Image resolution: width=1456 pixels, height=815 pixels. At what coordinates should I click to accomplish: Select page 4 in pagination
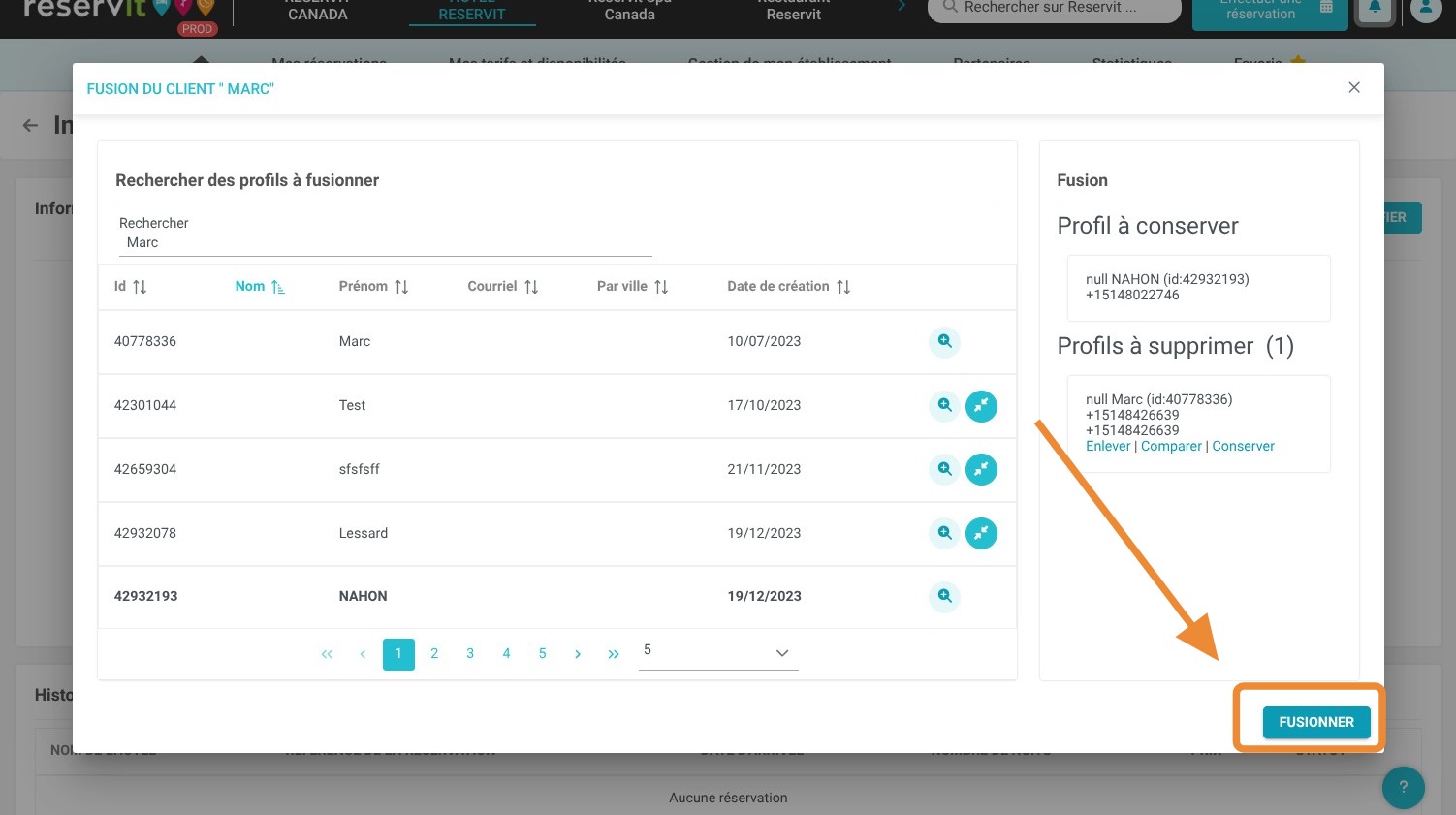tap(506, 654)
